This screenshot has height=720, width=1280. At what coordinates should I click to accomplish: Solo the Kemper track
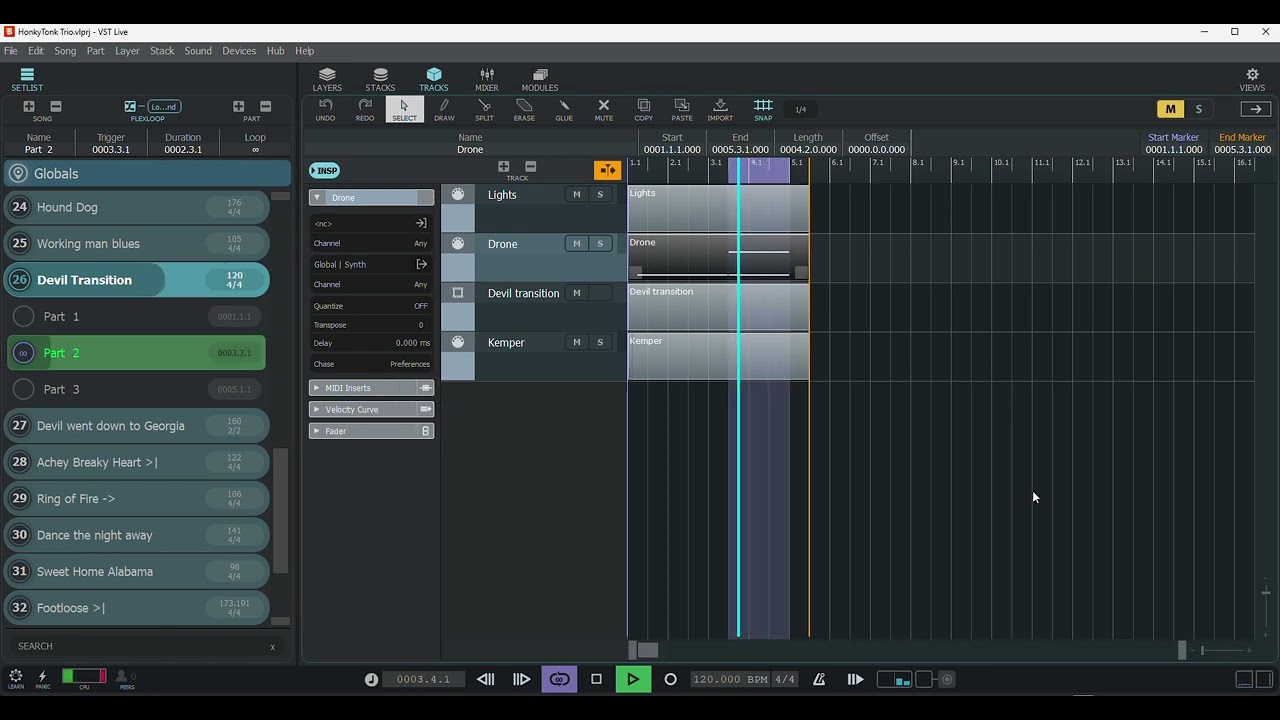[x=600, y=342]
